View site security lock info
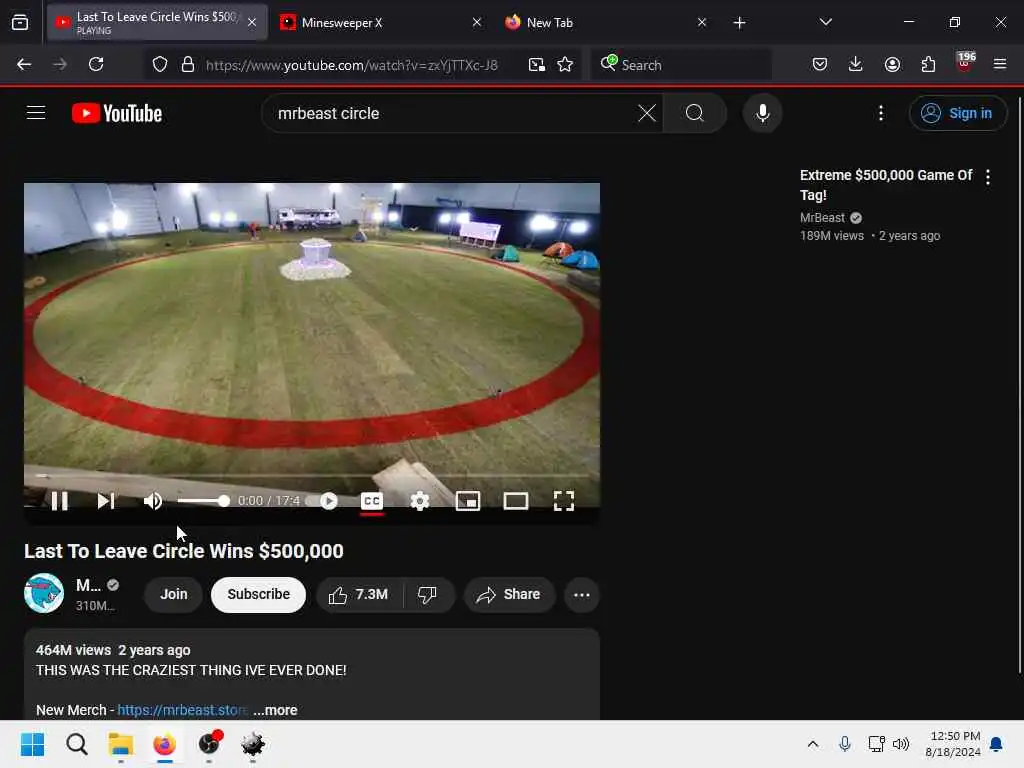The height and width of the screenshot is (768, 1024). [187, 64]
